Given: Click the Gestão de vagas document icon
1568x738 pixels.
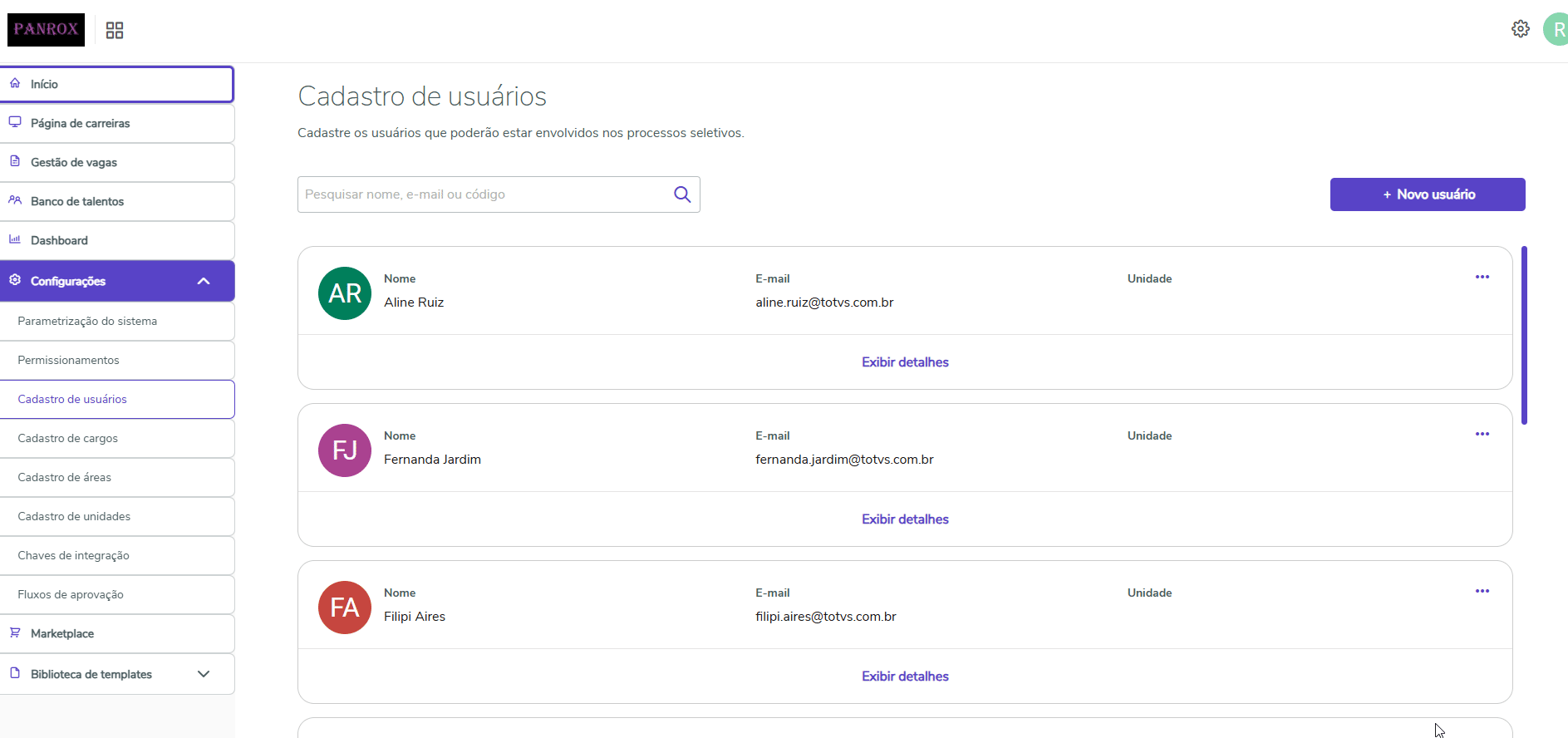Looking at the screenshot, I should 15,161.
